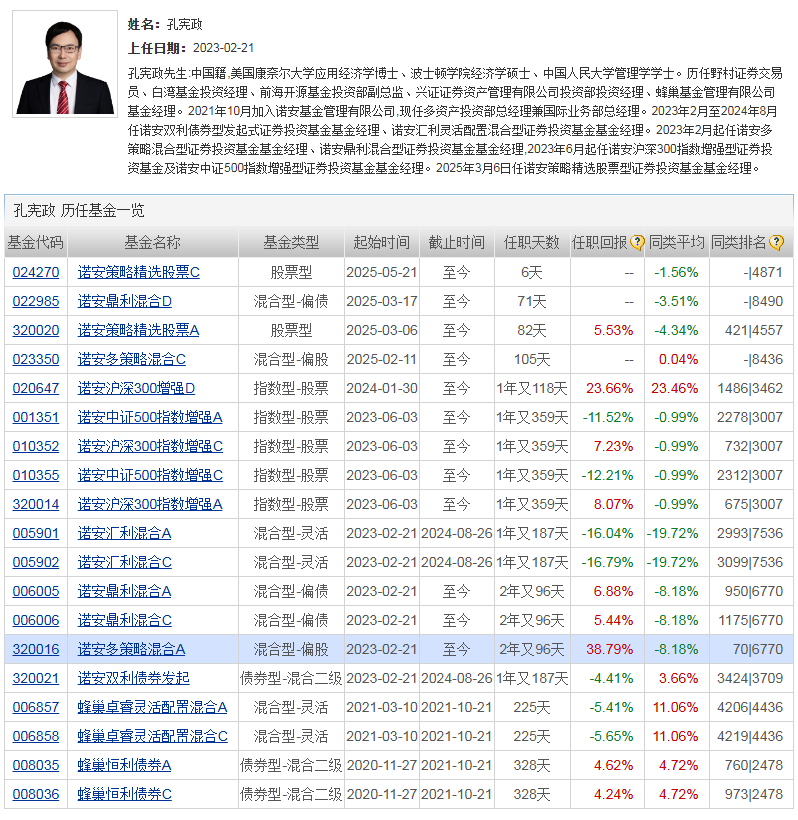Open the 蜂巢卓睿灵活配置混合C fund link
Image resolution: width=798 pixels, height=820 pixels.
(x=153, y=736)
